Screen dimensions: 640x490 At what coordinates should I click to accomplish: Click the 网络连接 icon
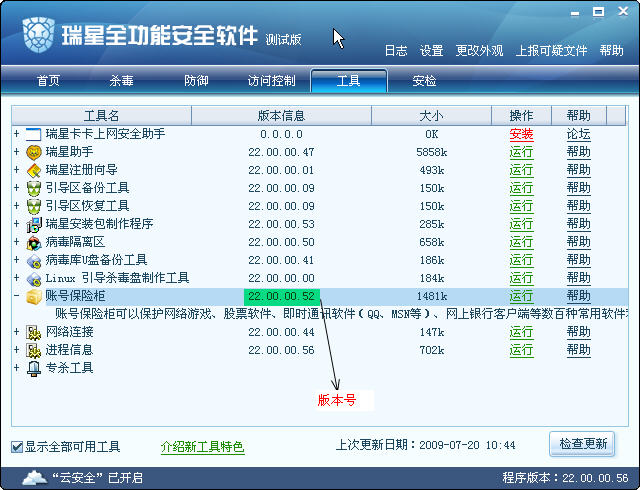[34, 332]
